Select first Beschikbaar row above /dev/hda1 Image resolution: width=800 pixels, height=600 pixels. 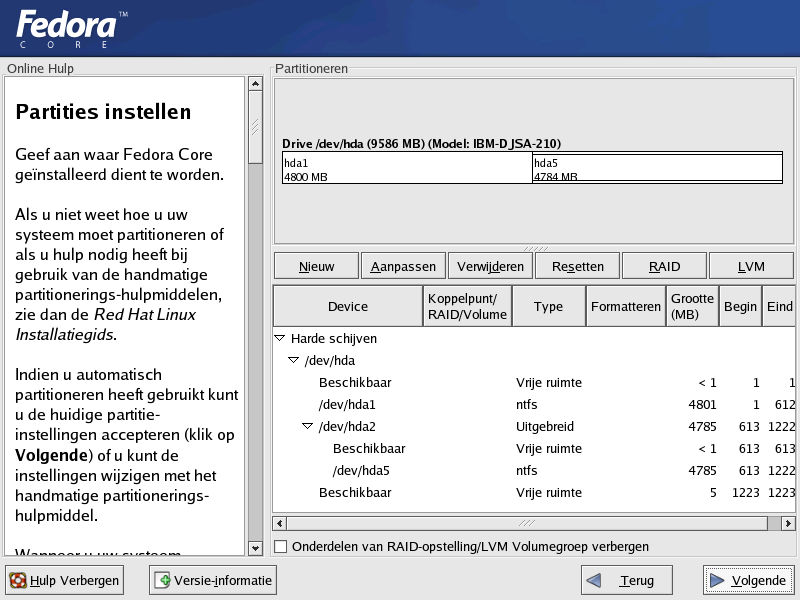(534, 383)
